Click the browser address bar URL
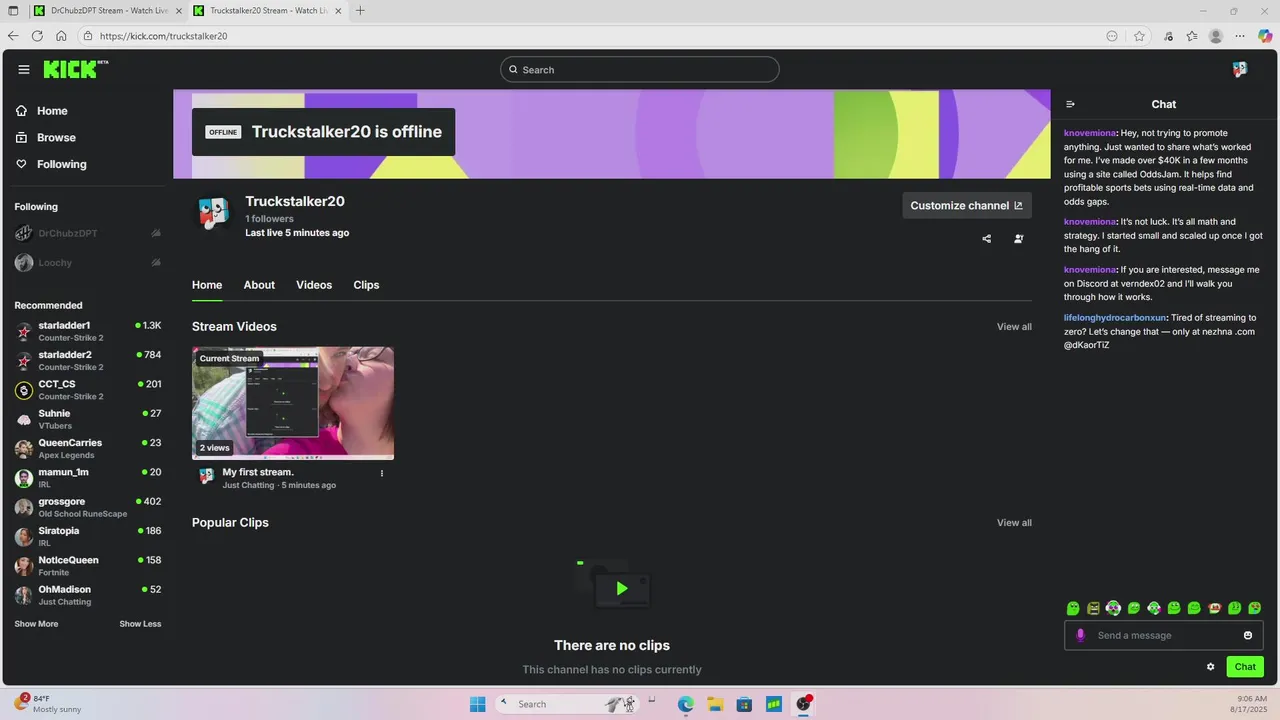The height and width of the screenshot is (720, 1280). [164, 36]
